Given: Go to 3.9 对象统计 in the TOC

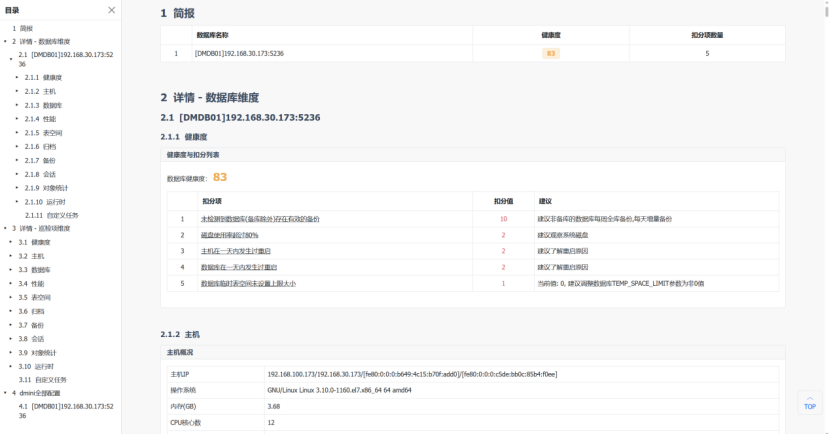Looking at the screenshot, I should pyautogui.click(x=37, y=352).
